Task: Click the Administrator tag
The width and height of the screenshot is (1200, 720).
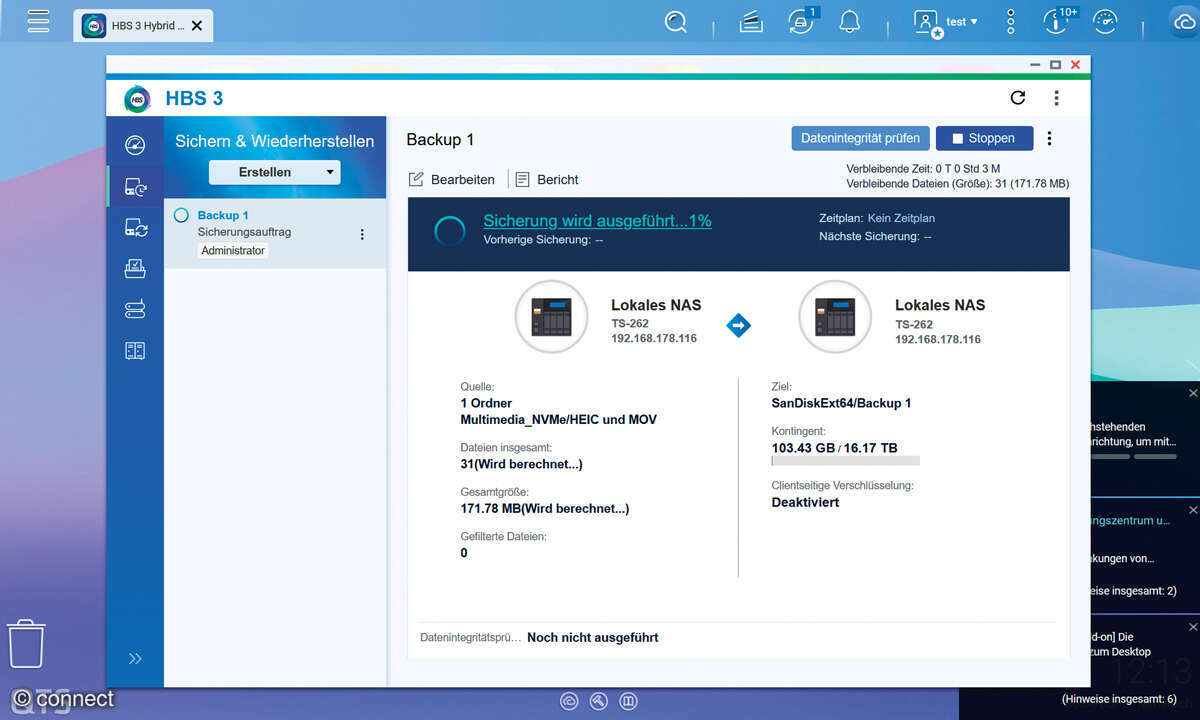Action: tap(233, 251)
